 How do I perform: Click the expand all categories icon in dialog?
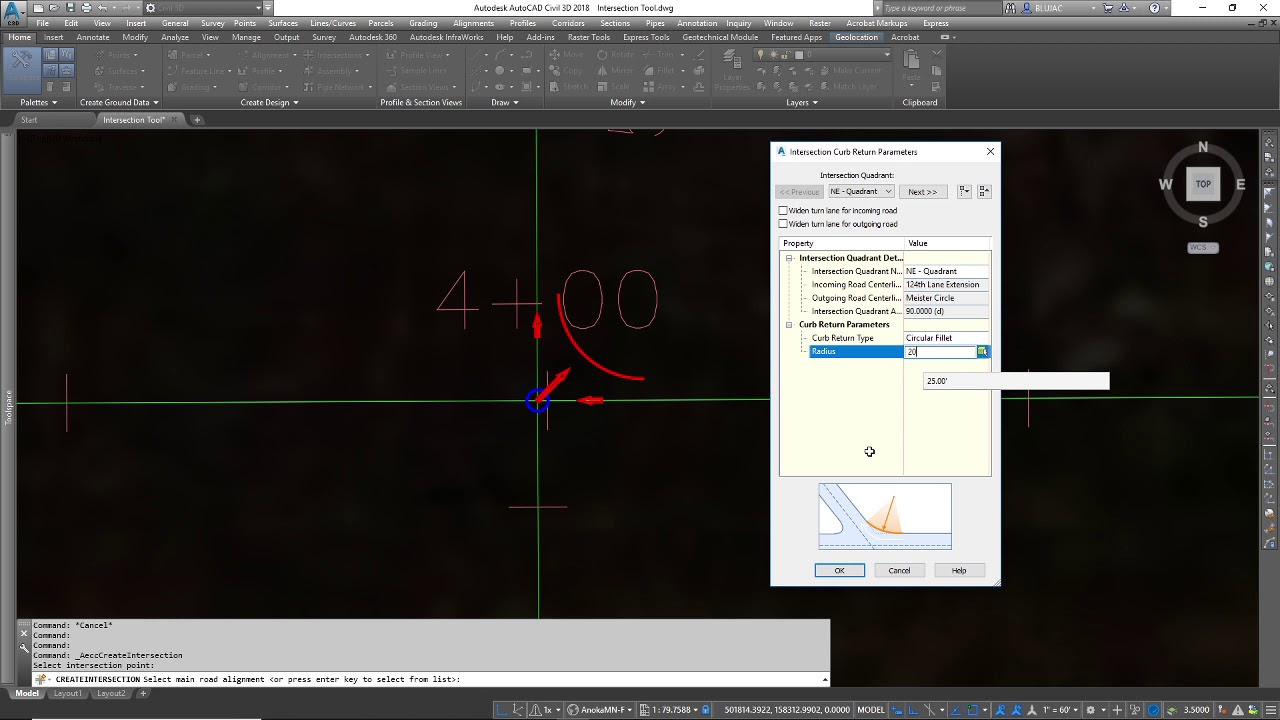click(964, 191)
